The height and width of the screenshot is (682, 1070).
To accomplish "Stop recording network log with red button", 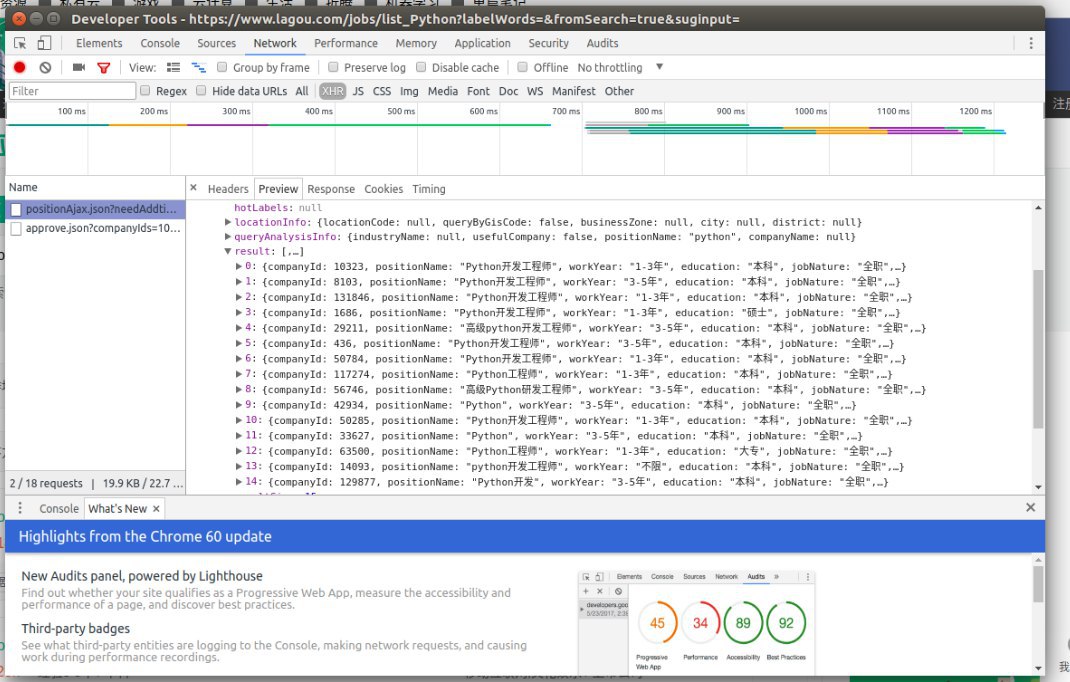I will (19, 67).
